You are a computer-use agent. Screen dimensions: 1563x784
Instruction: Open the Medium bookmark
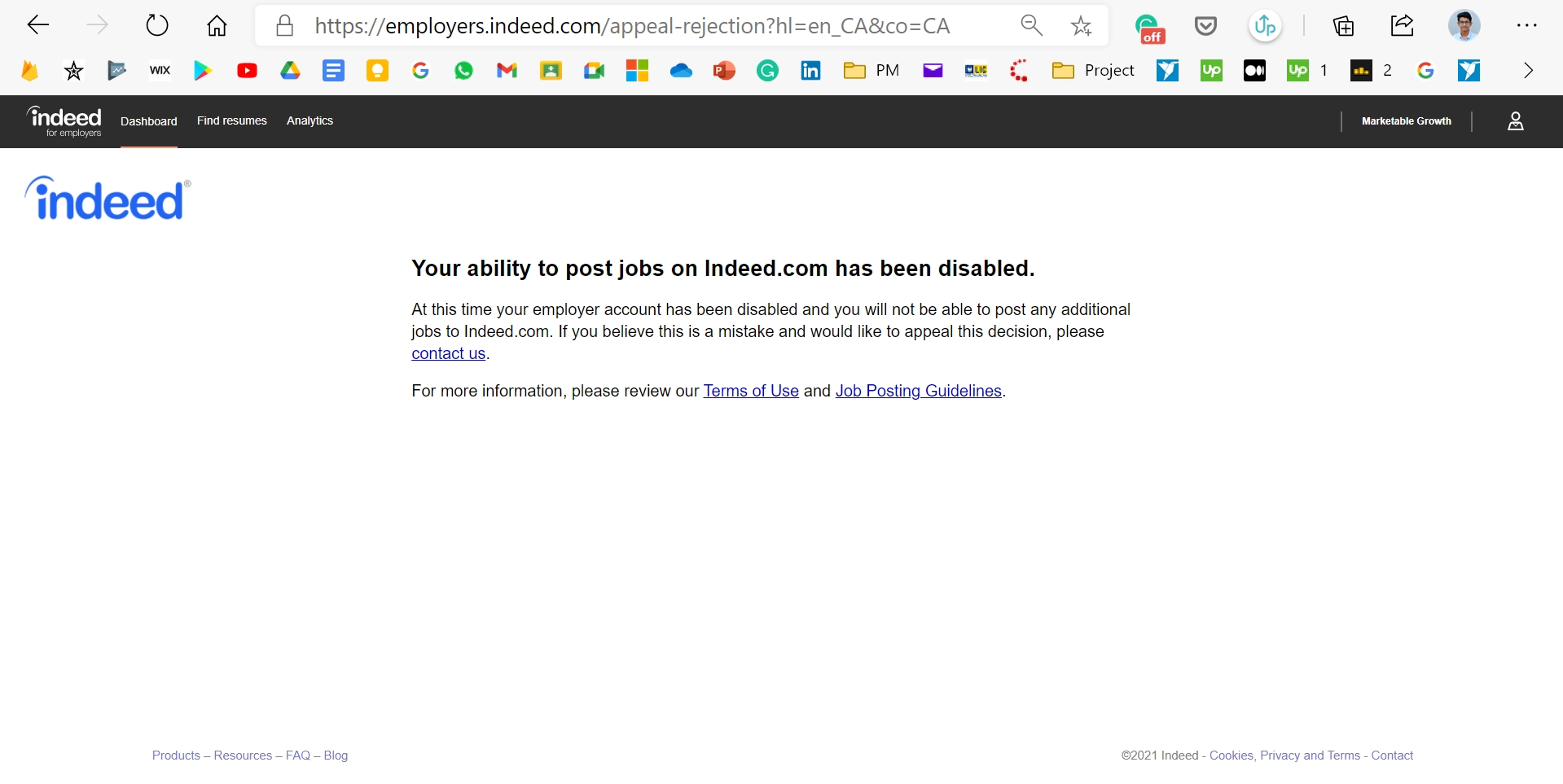(x=1254, y=70)
